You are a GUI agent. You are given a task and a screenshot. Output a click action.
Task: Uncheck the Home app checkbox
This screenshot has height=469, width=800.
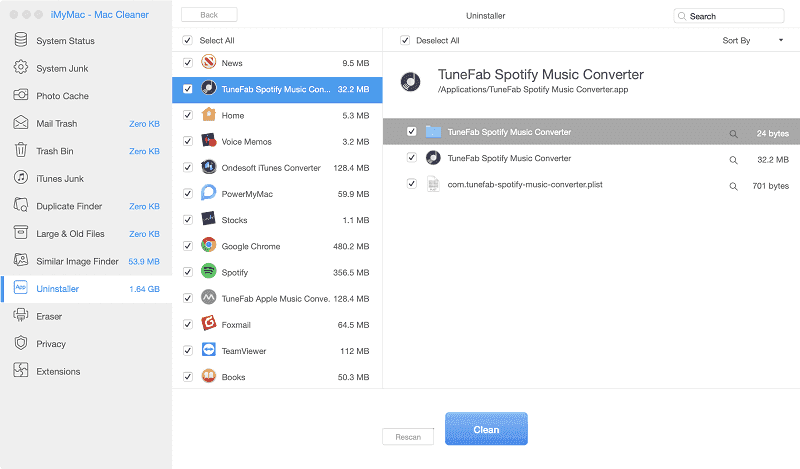click(x=188, y=115)
